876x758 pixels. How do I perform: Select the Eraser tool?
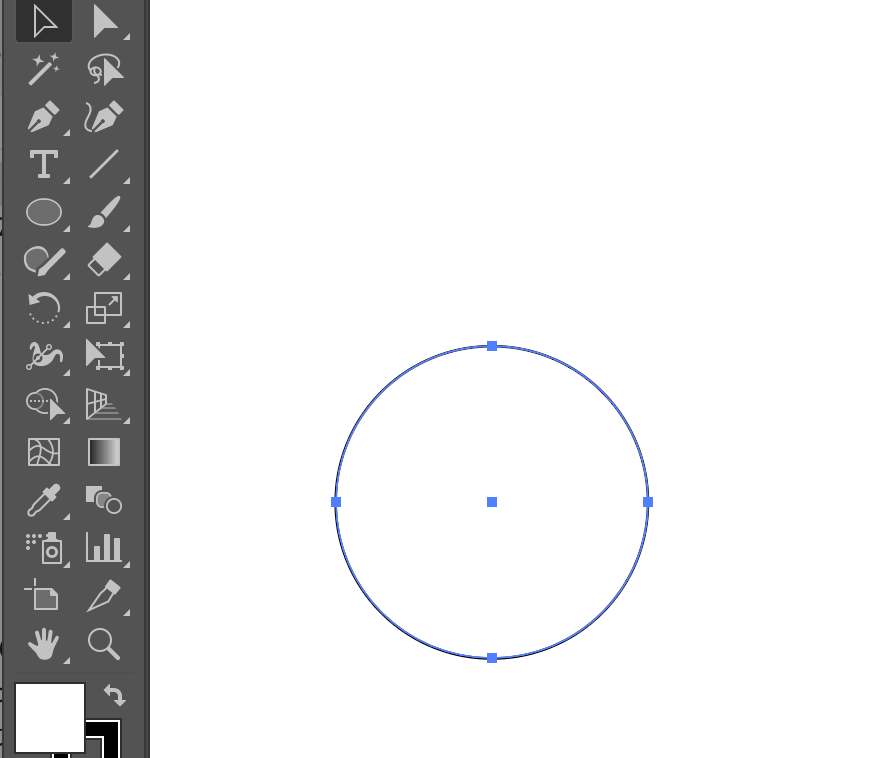(x=104, y=260)
